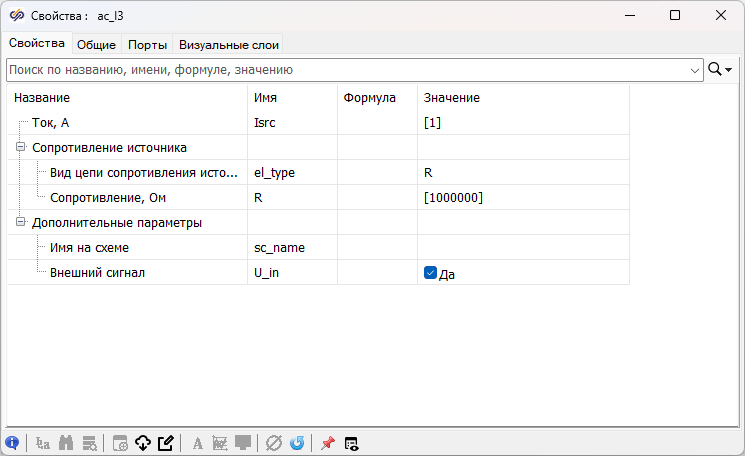Collapse the Сопротивление источника group
Image resolution: width=745 pixels, height=456 pixels.
pos(20,147)
